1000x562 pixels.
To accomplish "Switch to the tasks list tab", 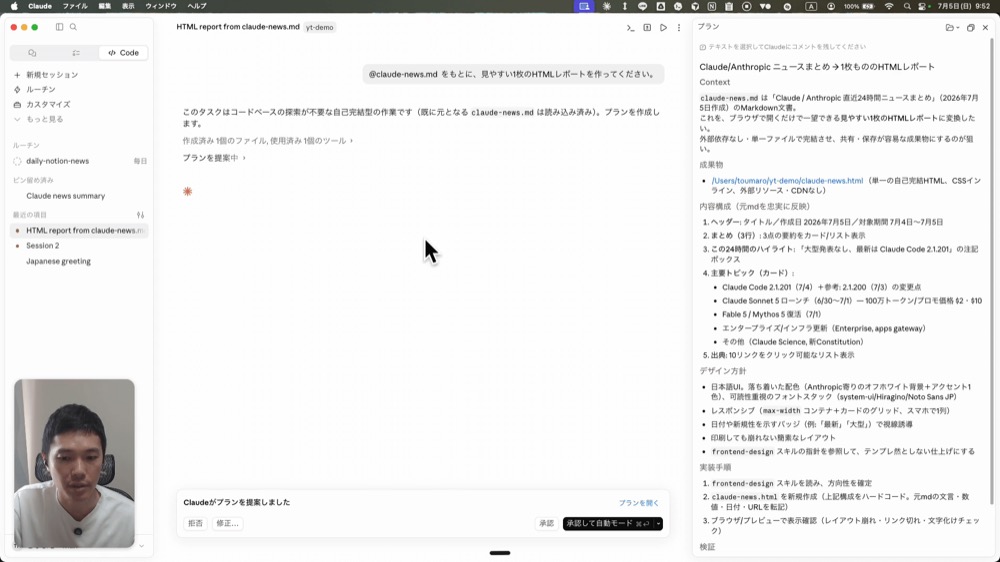I will pos(76,53).
